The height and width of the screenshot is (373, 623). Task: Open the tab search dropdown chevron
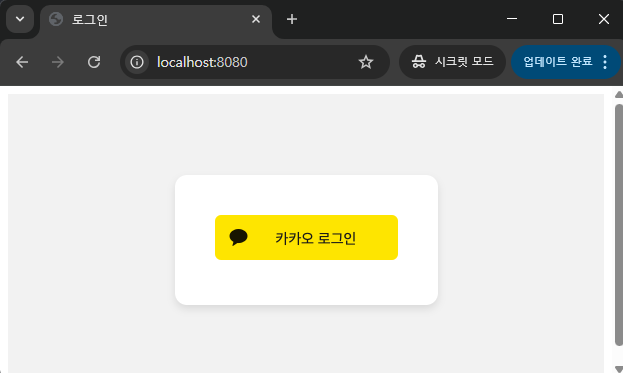pos(20,19)
